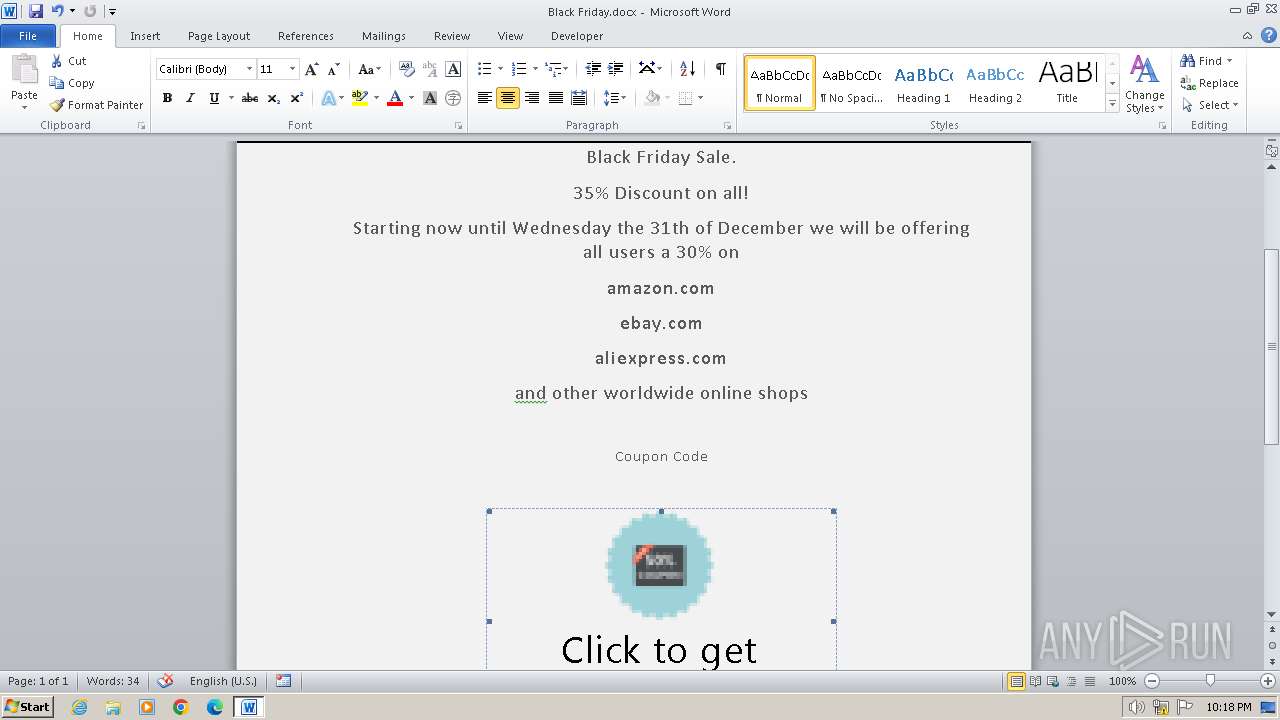Viewport: 1280px width, 720px height.
Task: Grow font size
Action: pyautogui.click(x=312, y=69)
